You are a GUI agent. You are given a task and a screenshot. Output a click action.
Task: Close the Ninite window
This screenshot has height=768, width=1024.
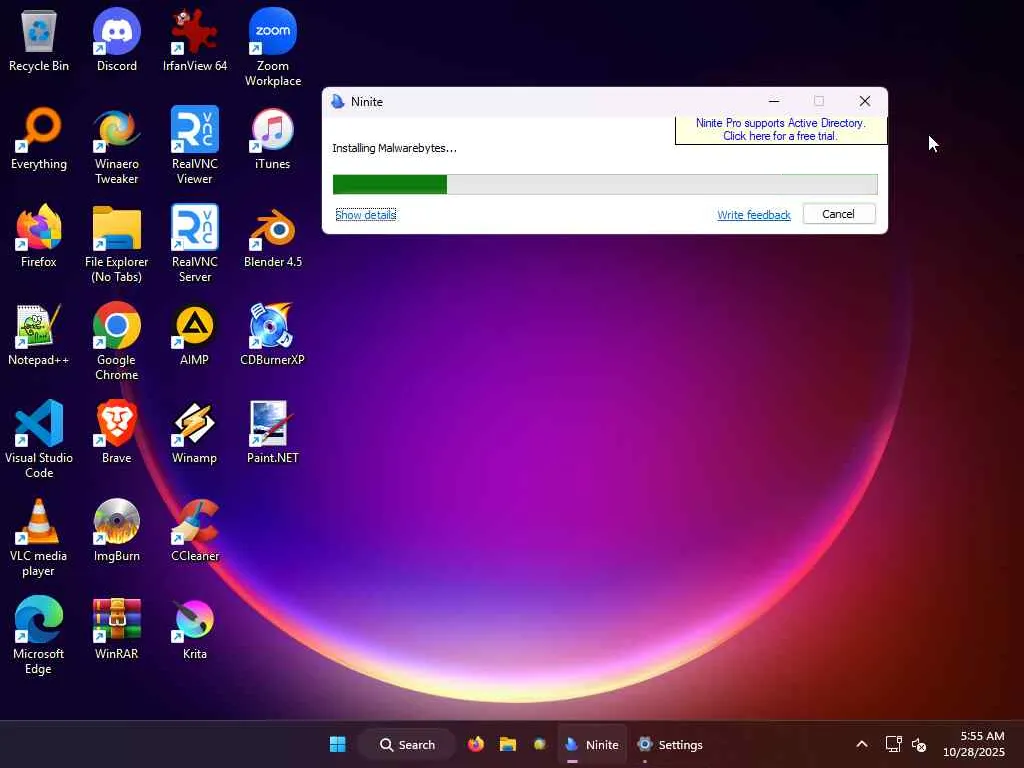click(865, 101)
